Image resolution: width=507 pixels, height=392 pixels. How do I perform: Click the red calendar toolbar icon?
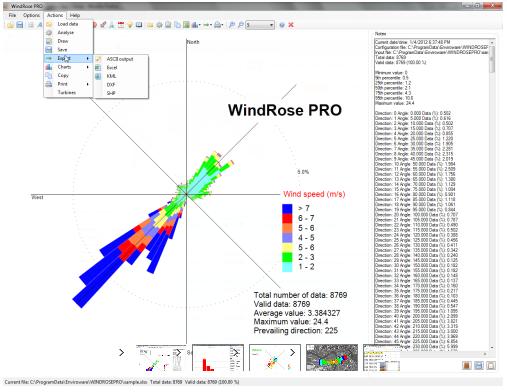pyautogui.click(x=121, y=25)
